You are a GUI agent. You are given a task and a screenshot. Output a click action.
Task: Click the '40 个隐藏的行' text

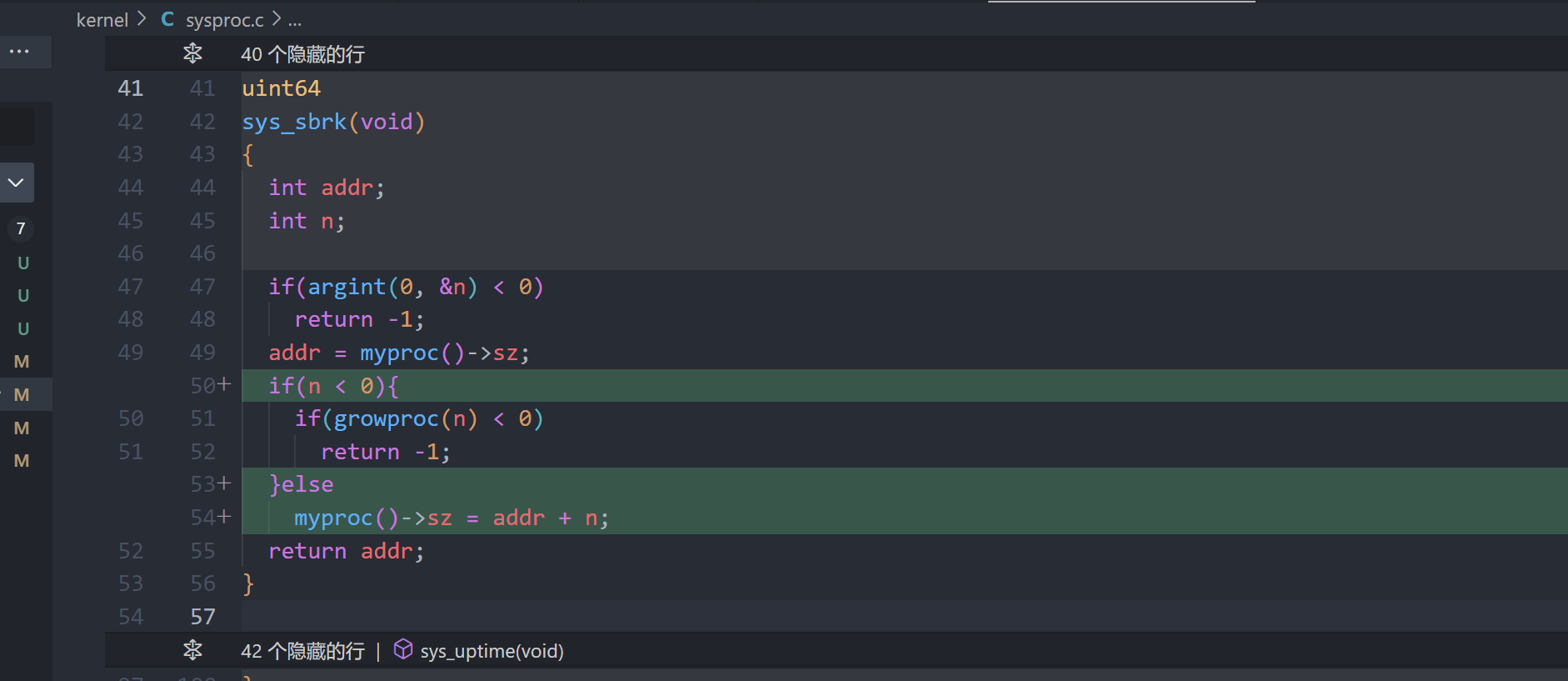point(302,55)
